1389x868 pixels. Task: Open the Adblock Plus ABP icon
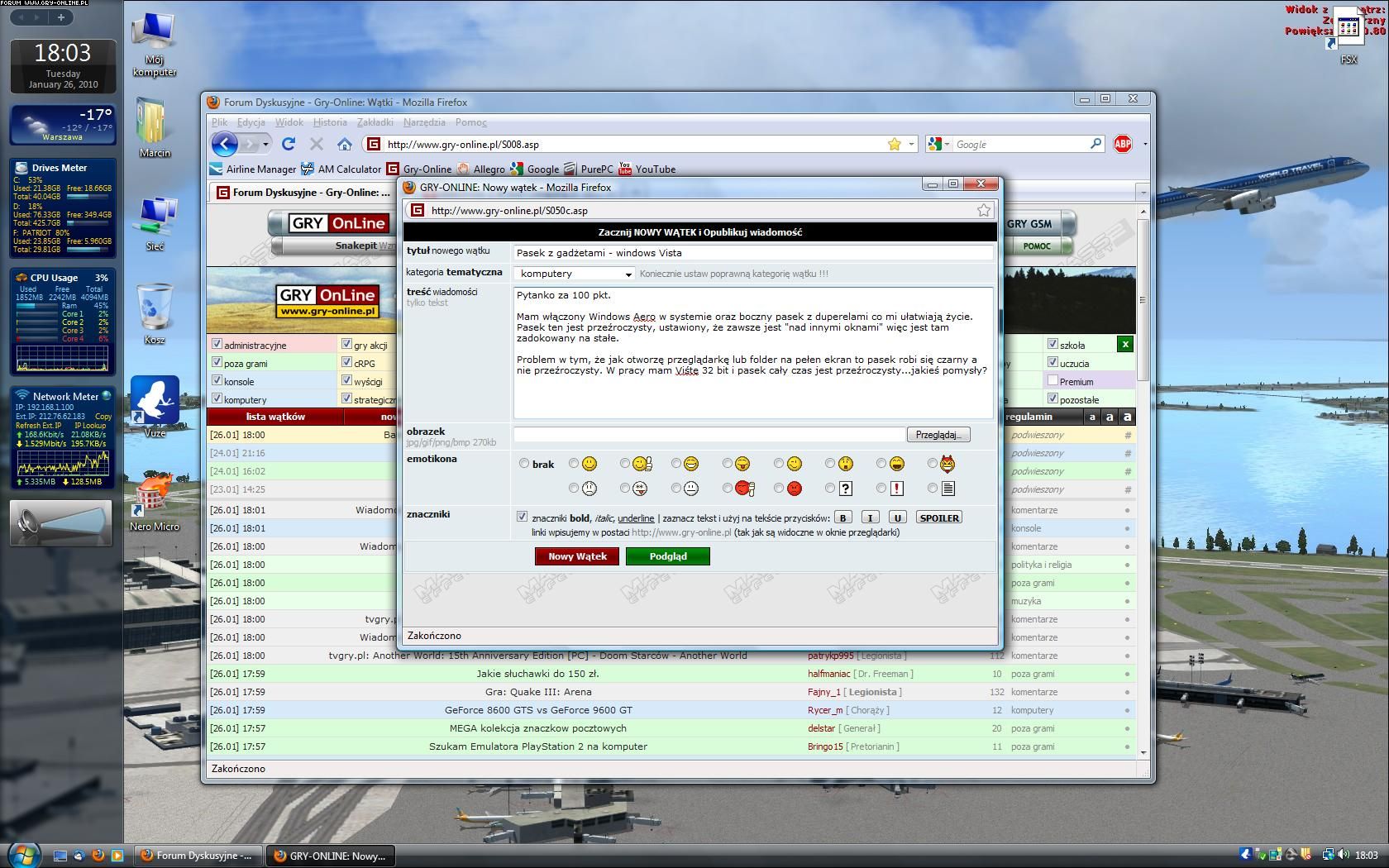[1123, 144]
